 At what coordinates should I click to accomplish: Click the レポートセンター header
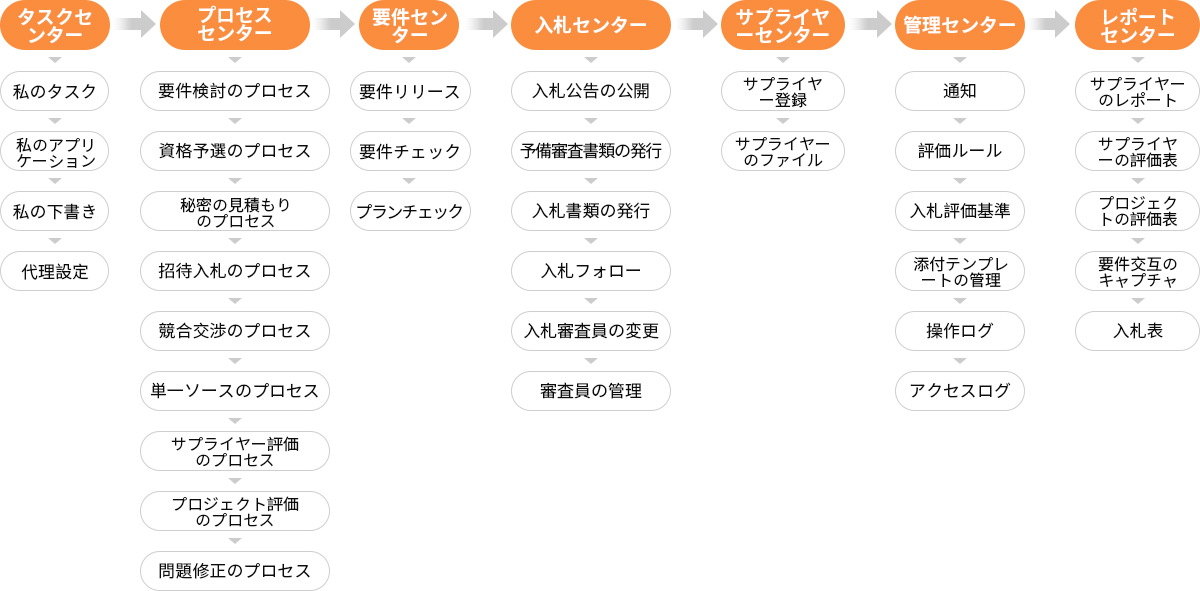coord(1137,25)
